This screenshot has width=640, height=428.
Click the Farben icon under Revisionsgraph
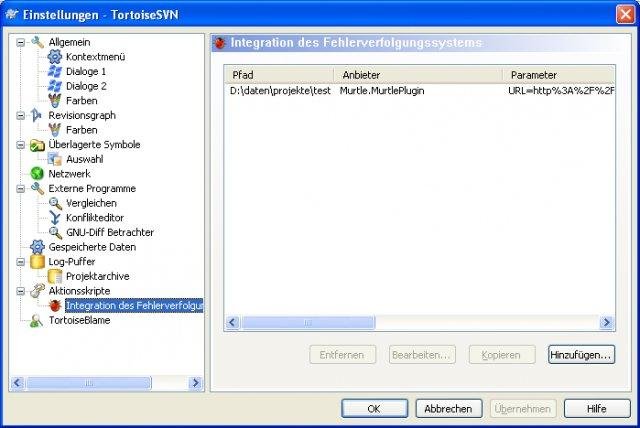coord(55,130)
